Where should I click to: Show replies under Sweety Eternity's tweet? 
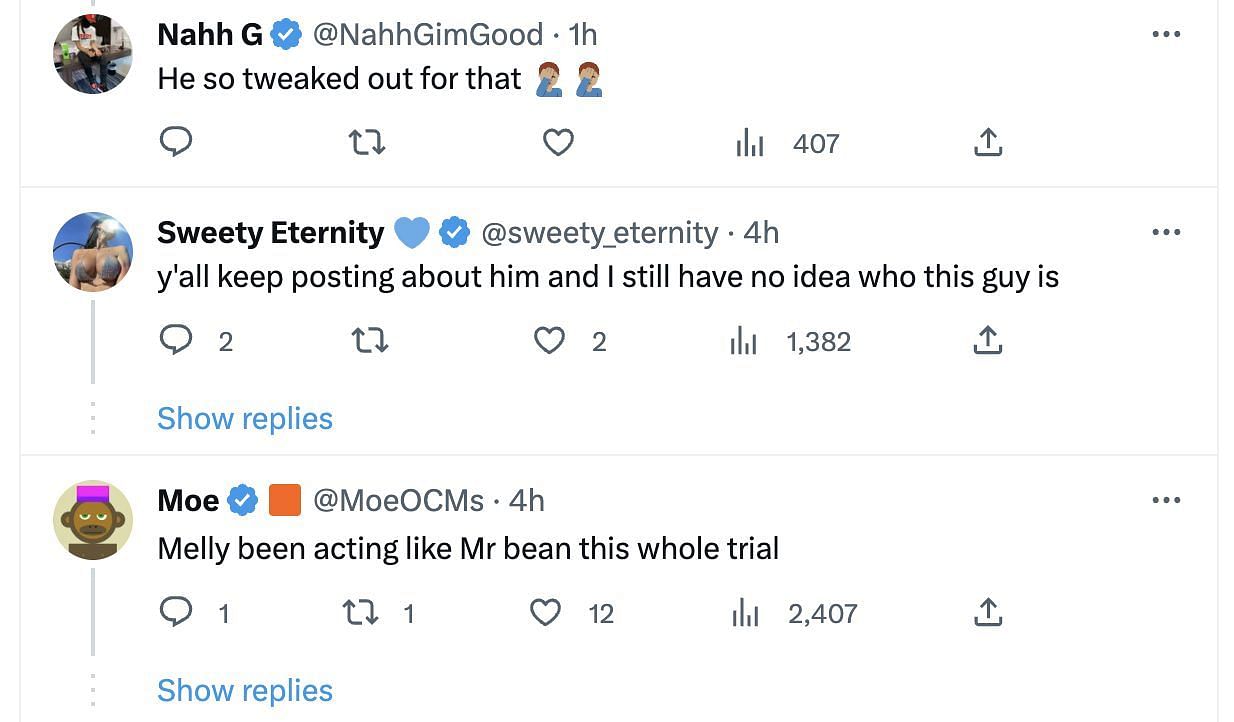pyautogui.click(x=245, y=418)
